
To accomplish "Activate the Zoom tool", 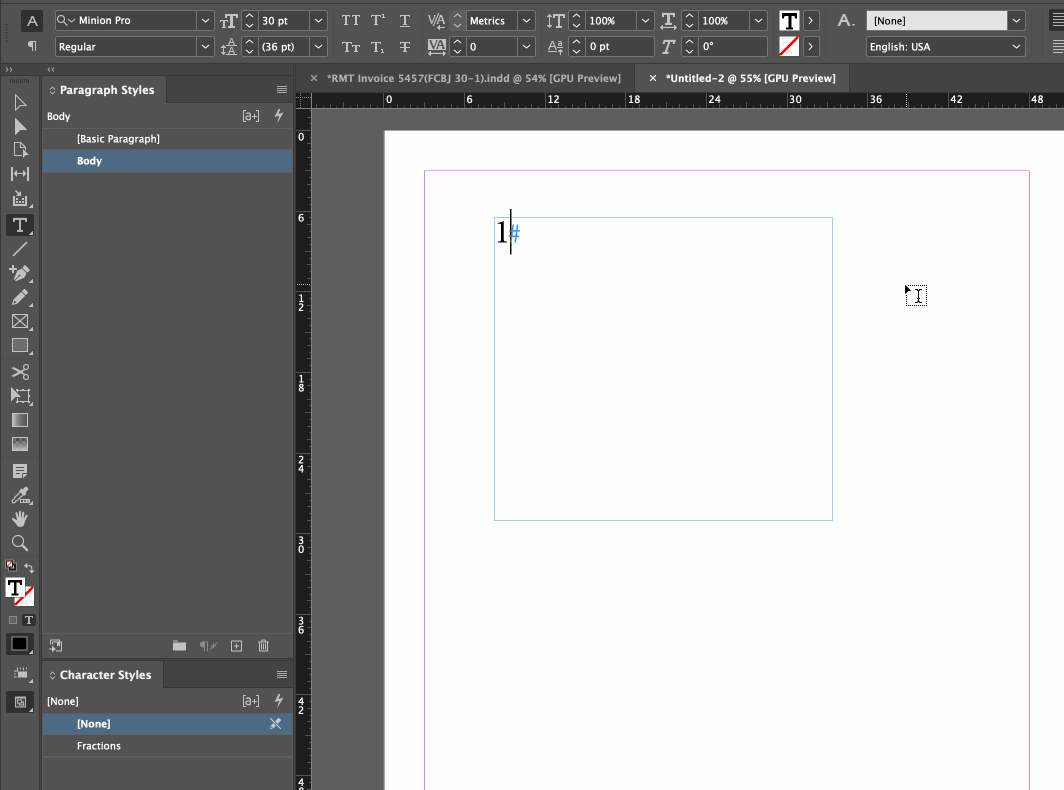I will 20,543.
